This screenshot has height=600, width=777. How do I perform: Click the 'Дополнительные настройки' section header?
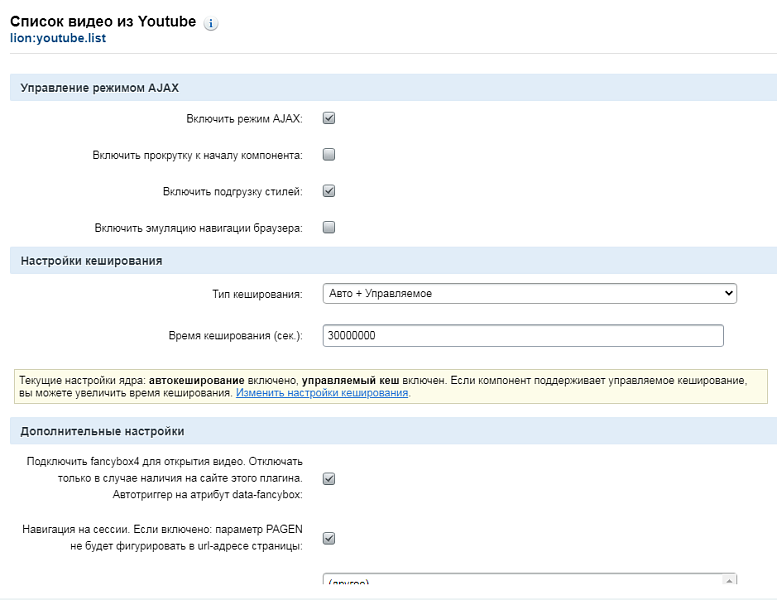coord(102,431)
